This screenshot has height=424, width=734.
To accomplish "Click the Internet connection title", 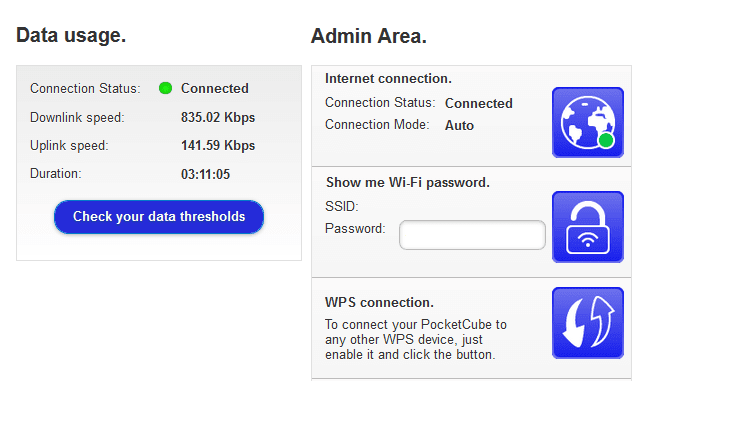I will (388, 78).
